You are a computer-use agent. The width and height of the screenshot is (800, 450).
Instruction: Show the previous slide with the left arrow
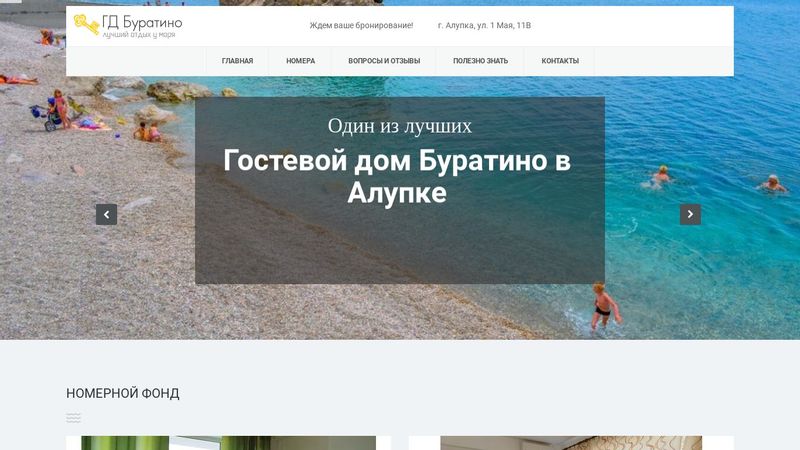point(106,214)
